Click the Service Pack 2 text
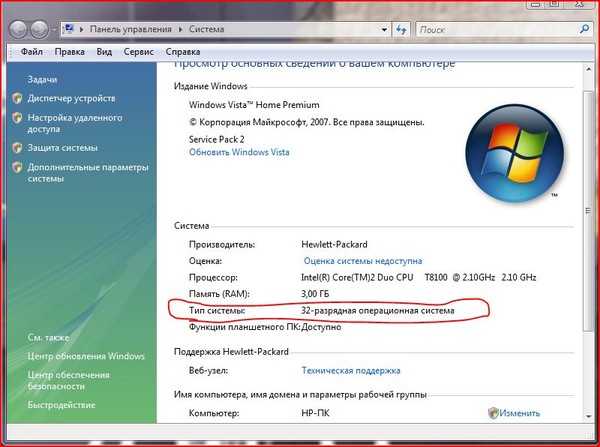 (217, 140)
